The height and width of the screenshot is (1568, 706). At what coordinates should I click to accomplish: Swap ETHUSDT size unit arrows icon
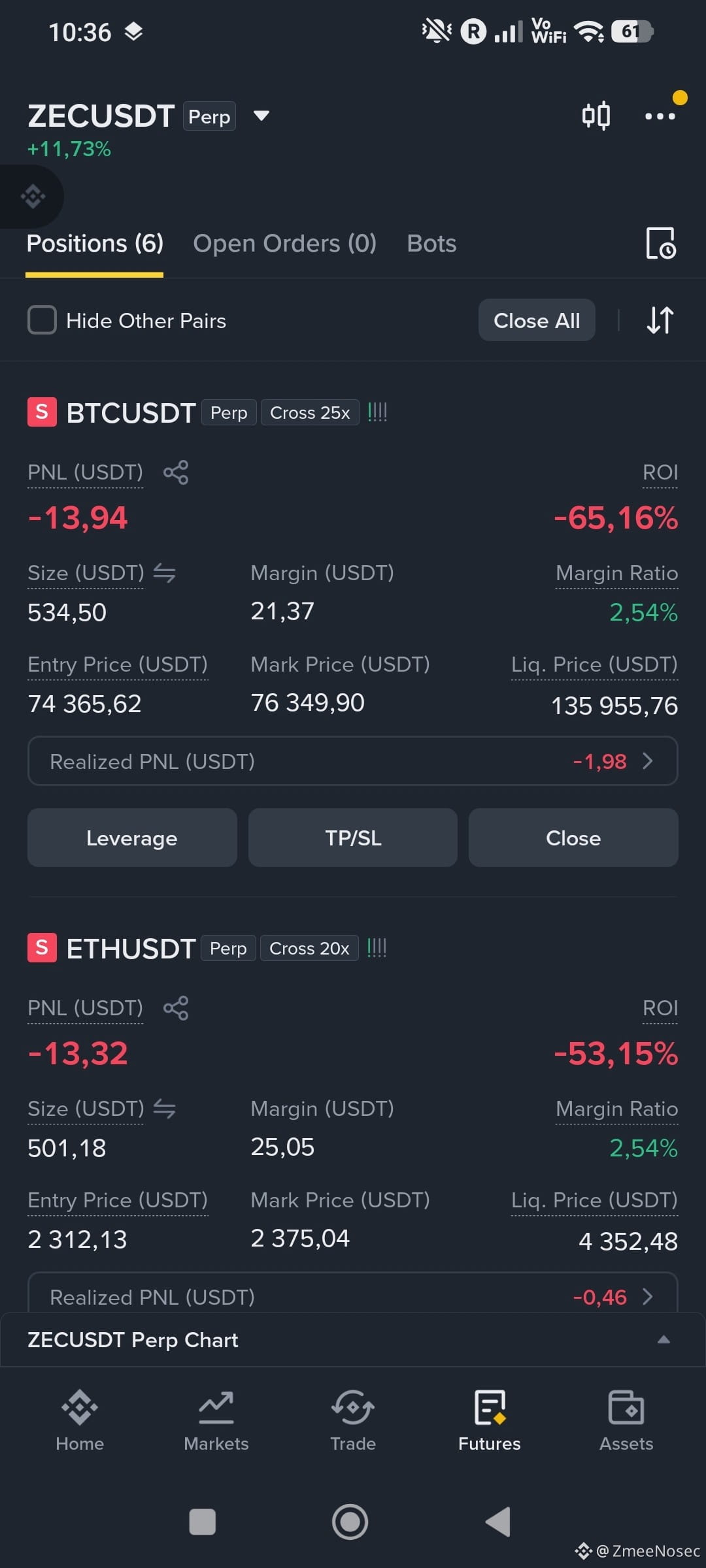click(x=165, y=1109)
